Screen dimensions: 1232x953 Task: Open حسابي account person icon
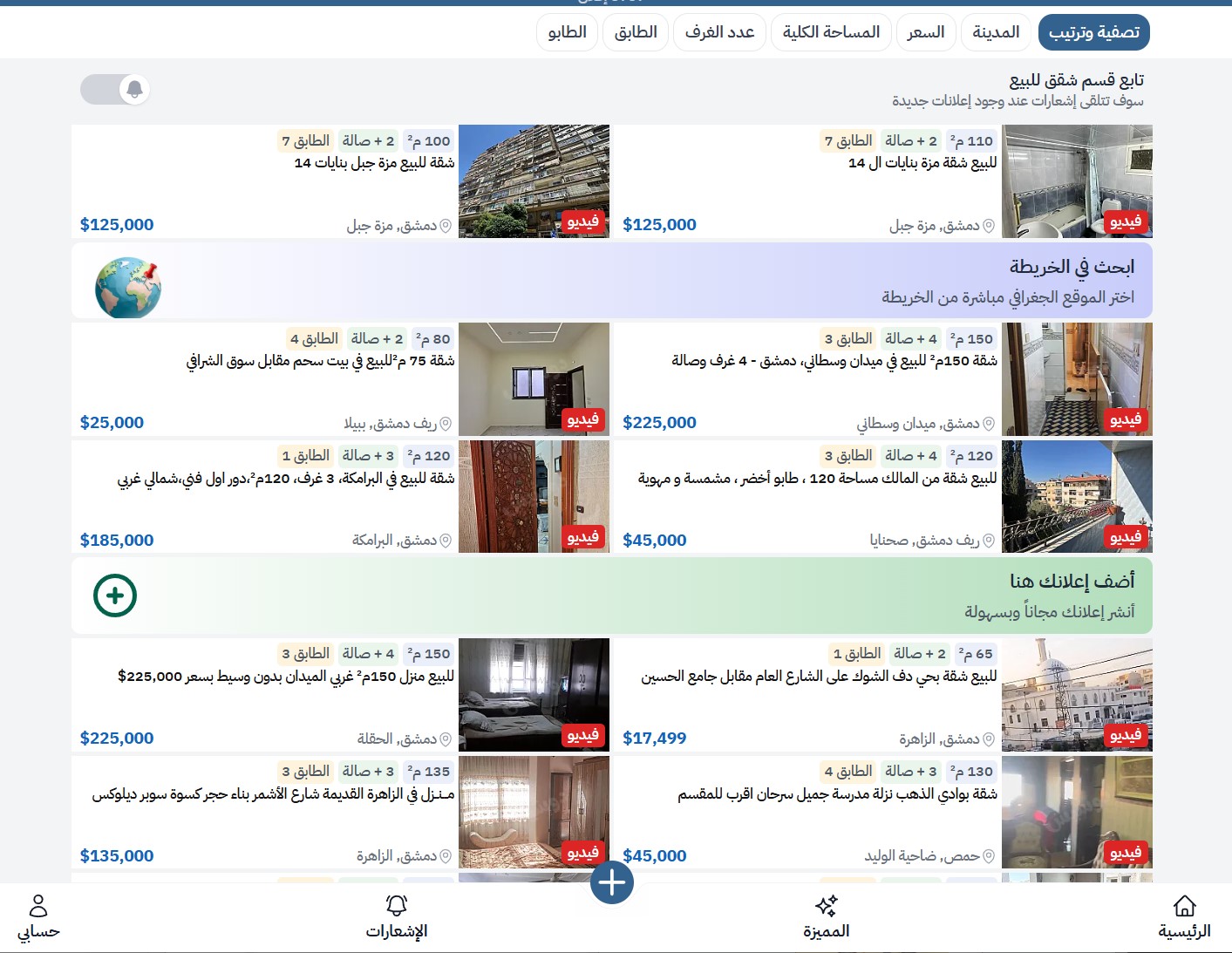(x=38, y=906)
